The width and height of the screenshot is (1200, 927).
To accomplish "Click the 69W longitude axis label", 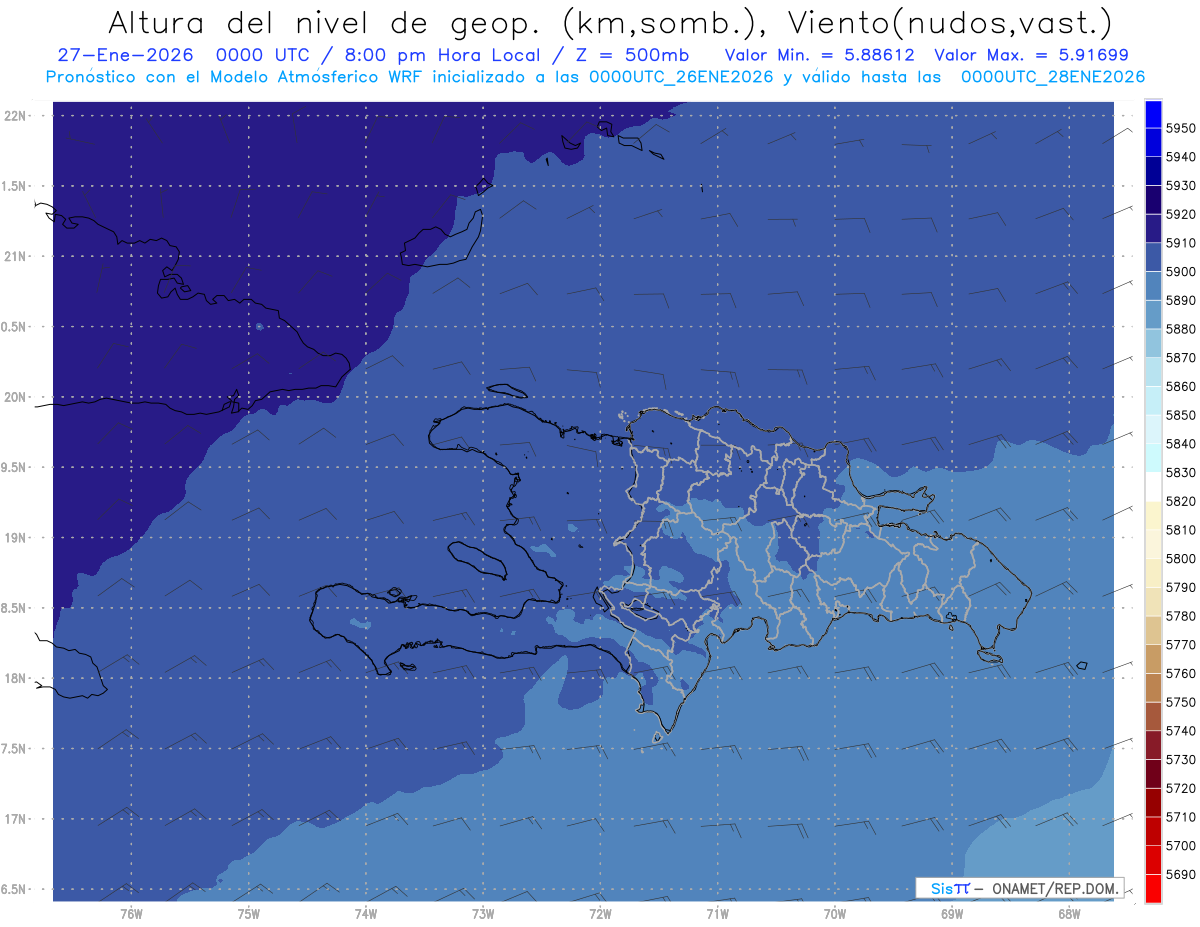I will (x=952, y=913).
